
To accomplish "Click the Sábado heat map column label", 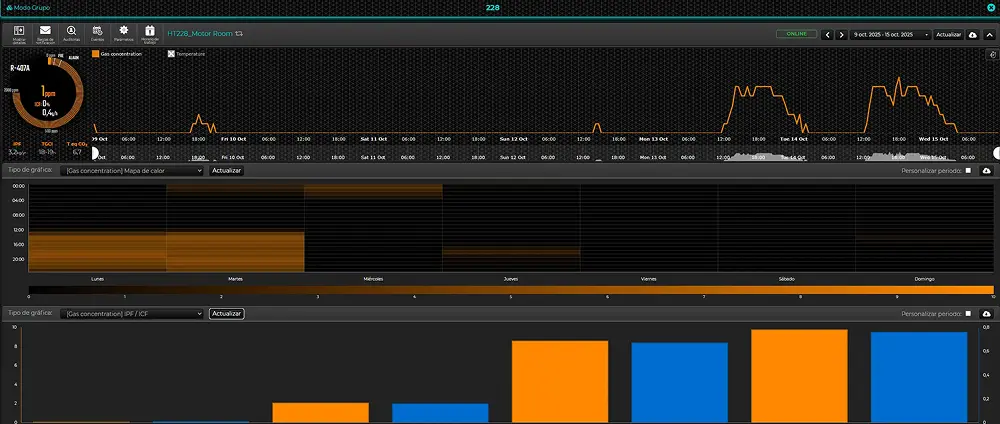I will click(x=786, y=279).
